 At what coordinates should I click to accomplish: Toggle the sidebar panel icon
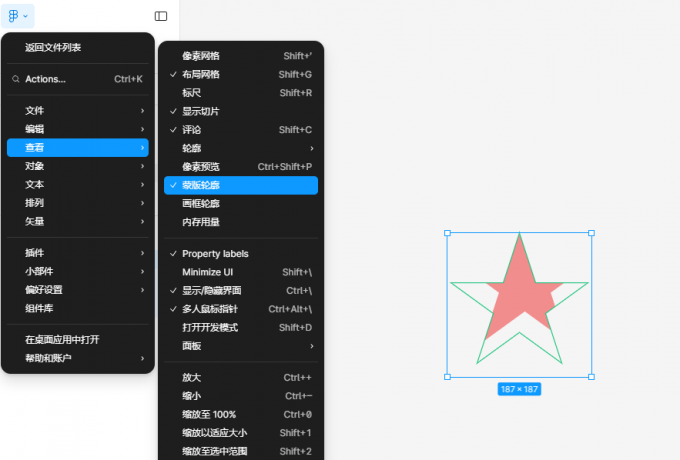coord(161,16)
